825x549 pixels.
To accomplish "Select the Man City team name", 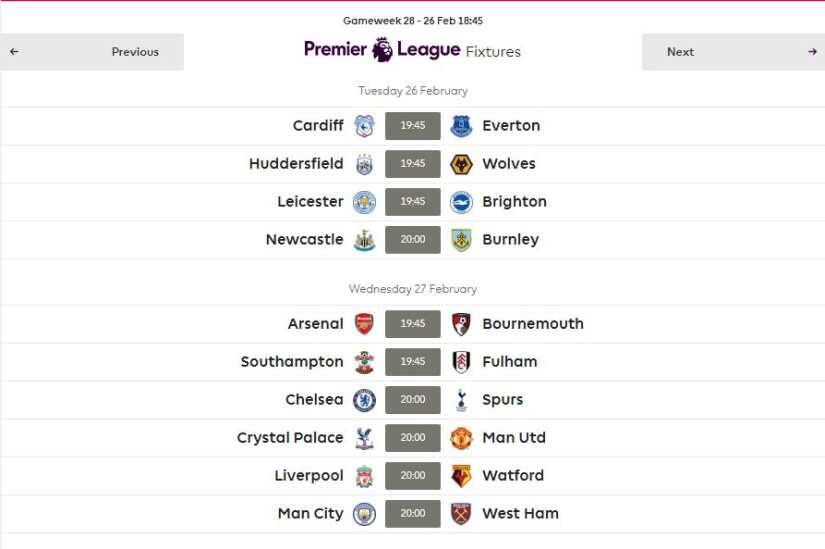I will pos(310,514).
